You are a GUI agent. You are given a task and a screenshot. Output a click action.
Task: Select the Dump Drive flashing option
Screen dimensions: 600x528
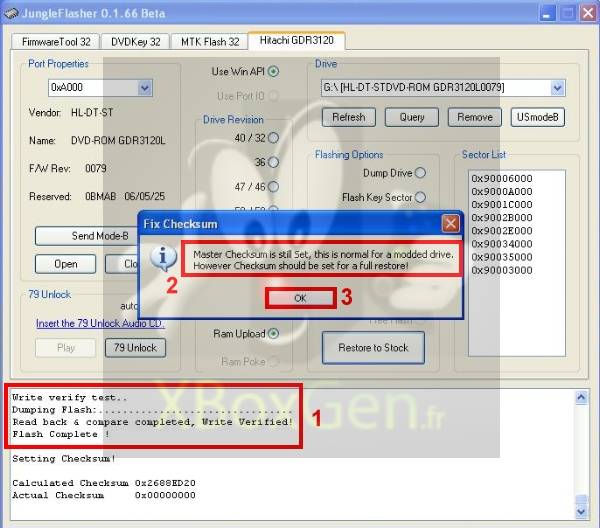point(420,173)
